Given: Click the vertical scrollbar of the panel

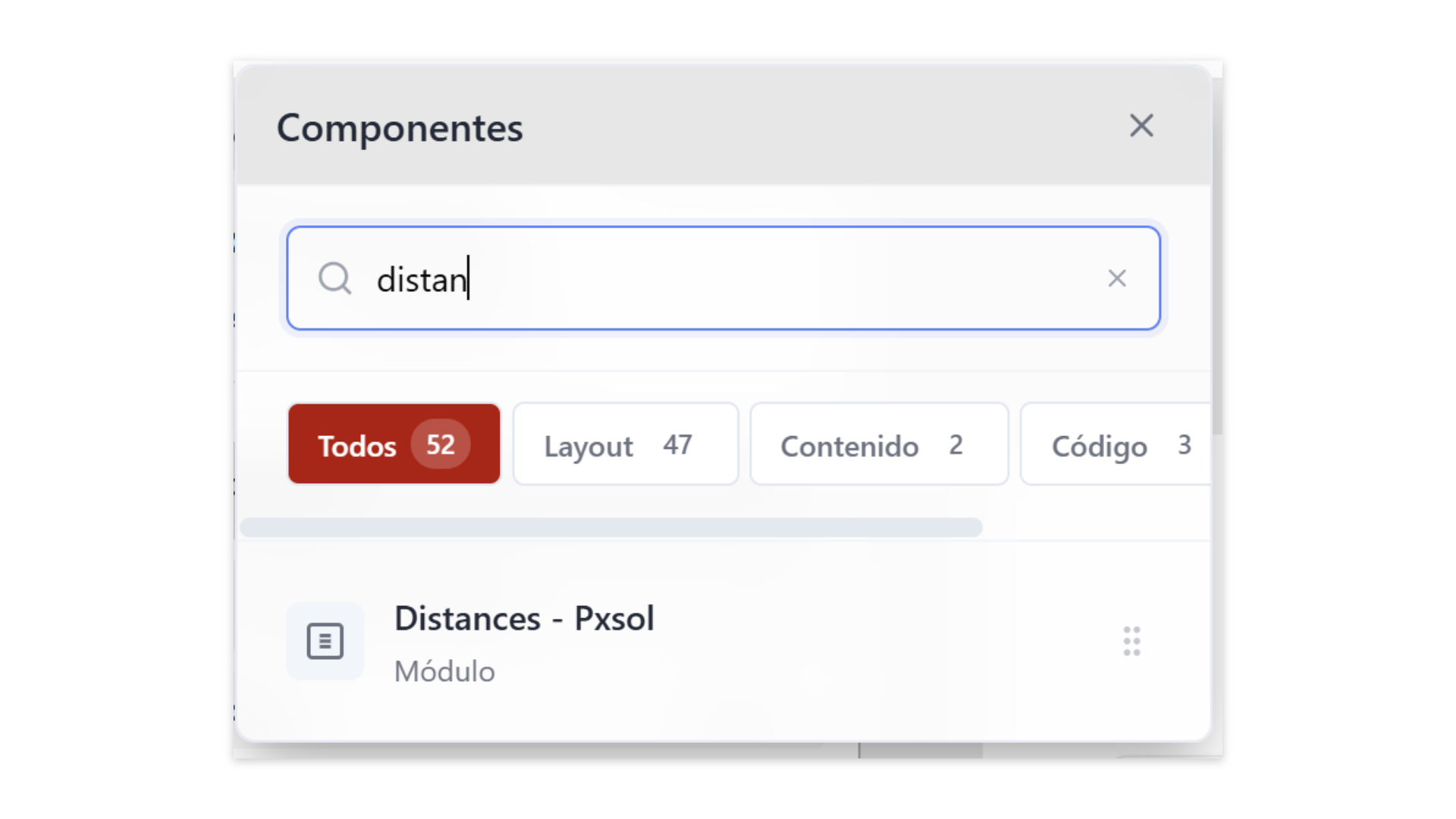Looking at the screenshot, I should (x=1216, y=258).
